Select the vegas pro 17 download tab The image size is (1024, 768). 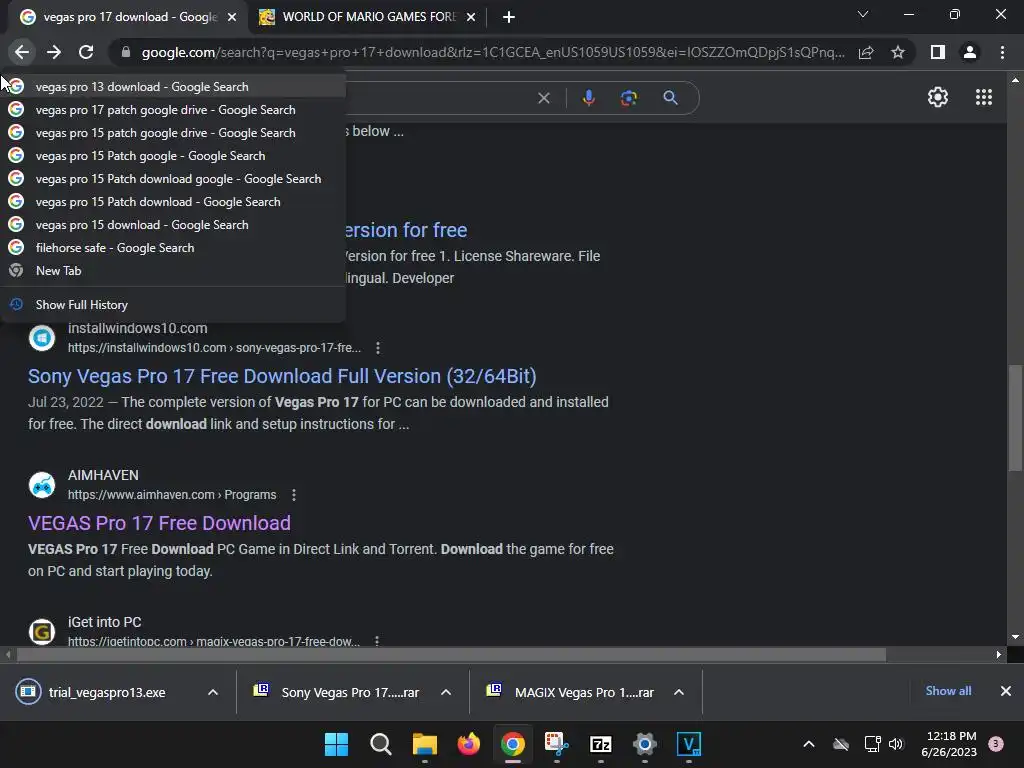click(x=128, y=17)
